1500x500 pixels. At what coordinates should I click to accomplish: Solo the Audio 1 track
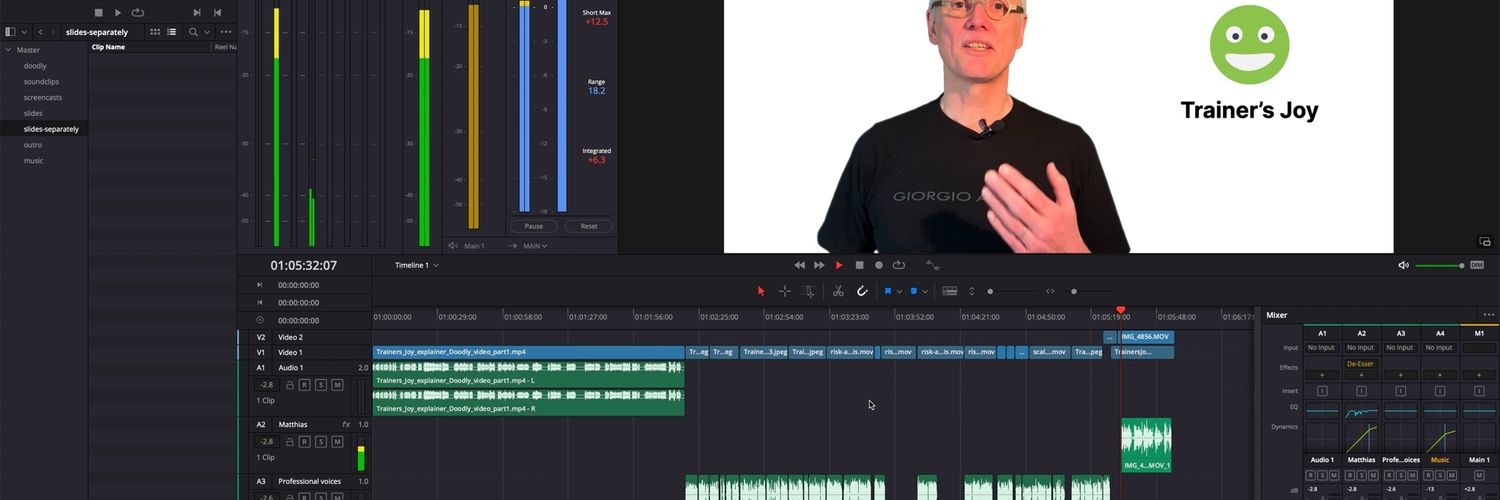(x=320, y=385)
